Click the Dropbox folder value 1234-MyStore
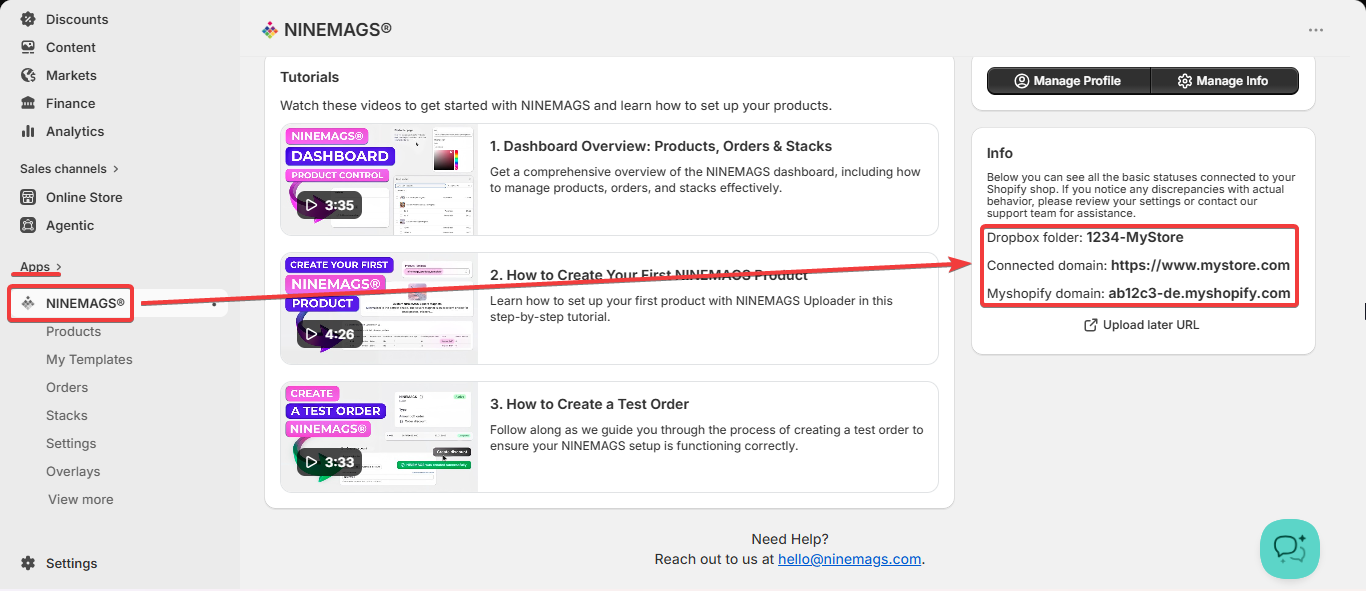 1134,238
